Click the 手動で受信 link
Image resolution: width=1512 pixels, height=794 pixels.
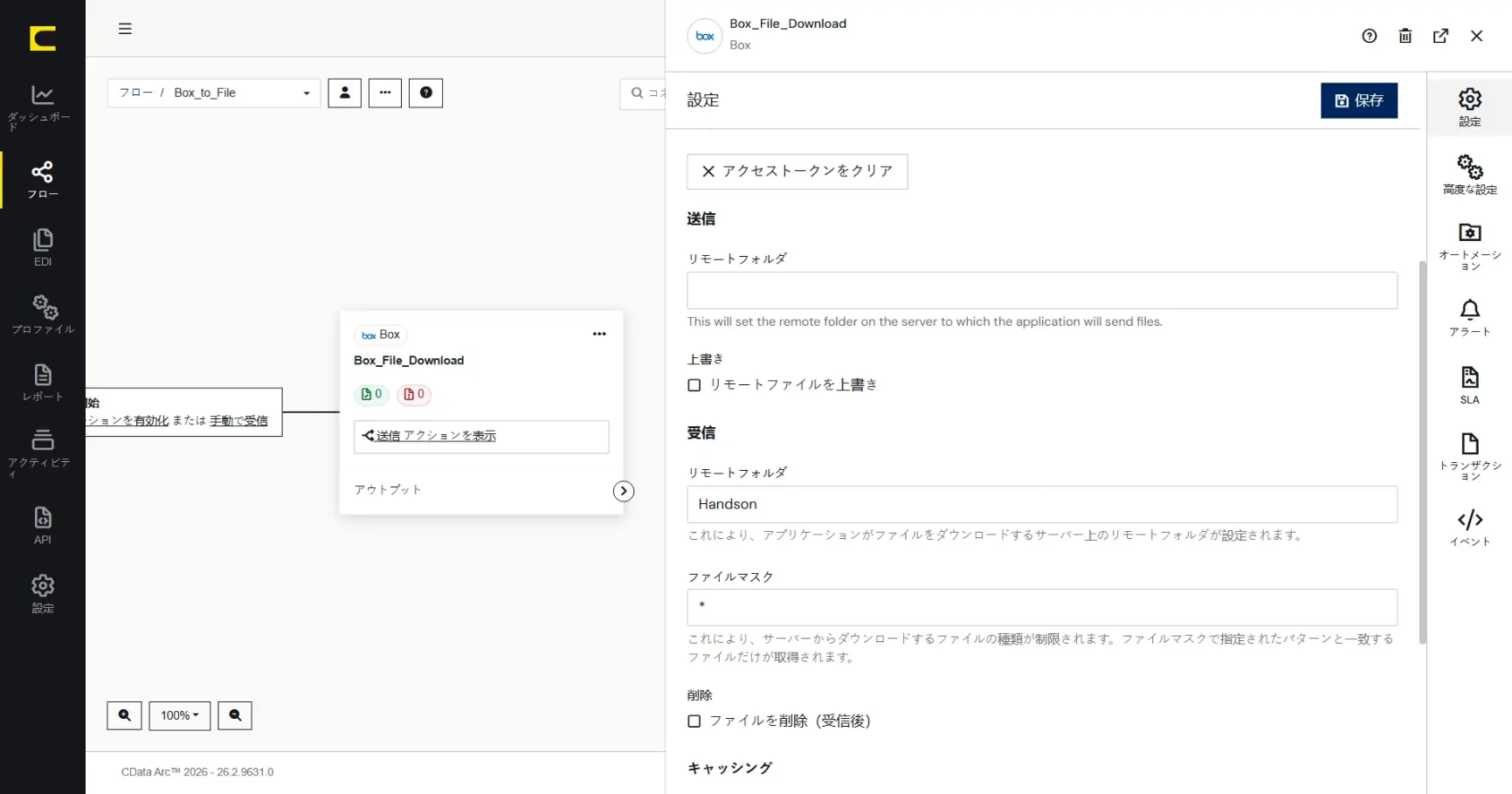[x=238, y=420]
